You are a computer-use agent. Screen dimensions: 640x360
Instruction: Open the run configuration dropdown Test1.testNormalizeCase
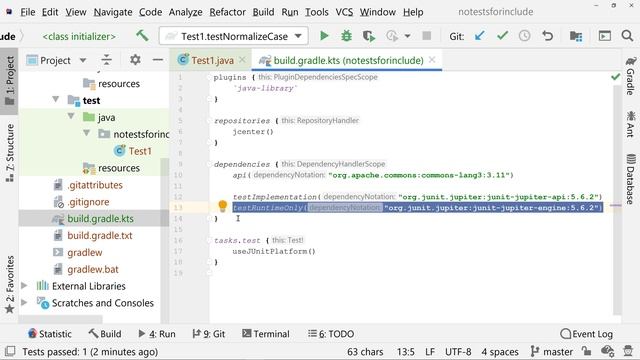(233, 36)
